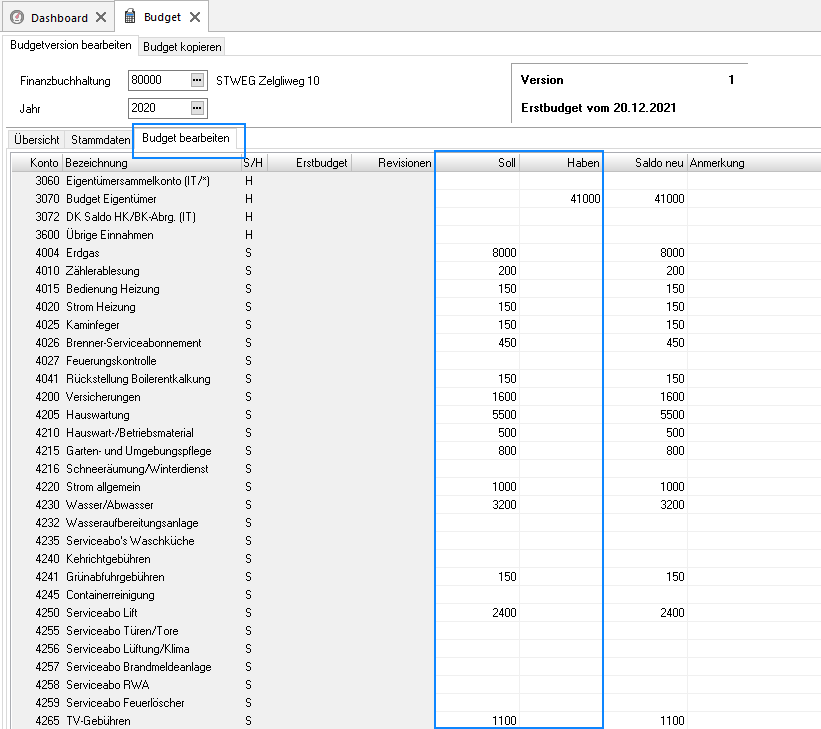
Task: Close the Dashboard tab
Action: pyautogui.click(x=101, y=17)
